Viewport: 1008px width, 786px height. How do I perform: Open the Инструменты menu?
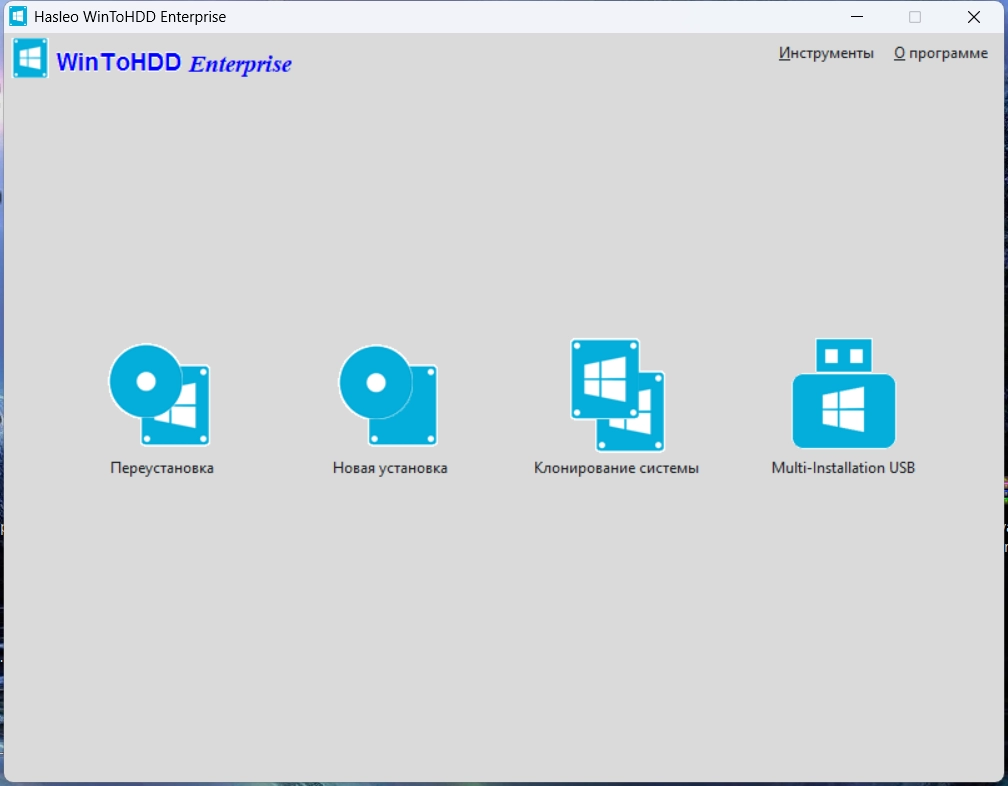pyautogui.click(x=826, y=53)
